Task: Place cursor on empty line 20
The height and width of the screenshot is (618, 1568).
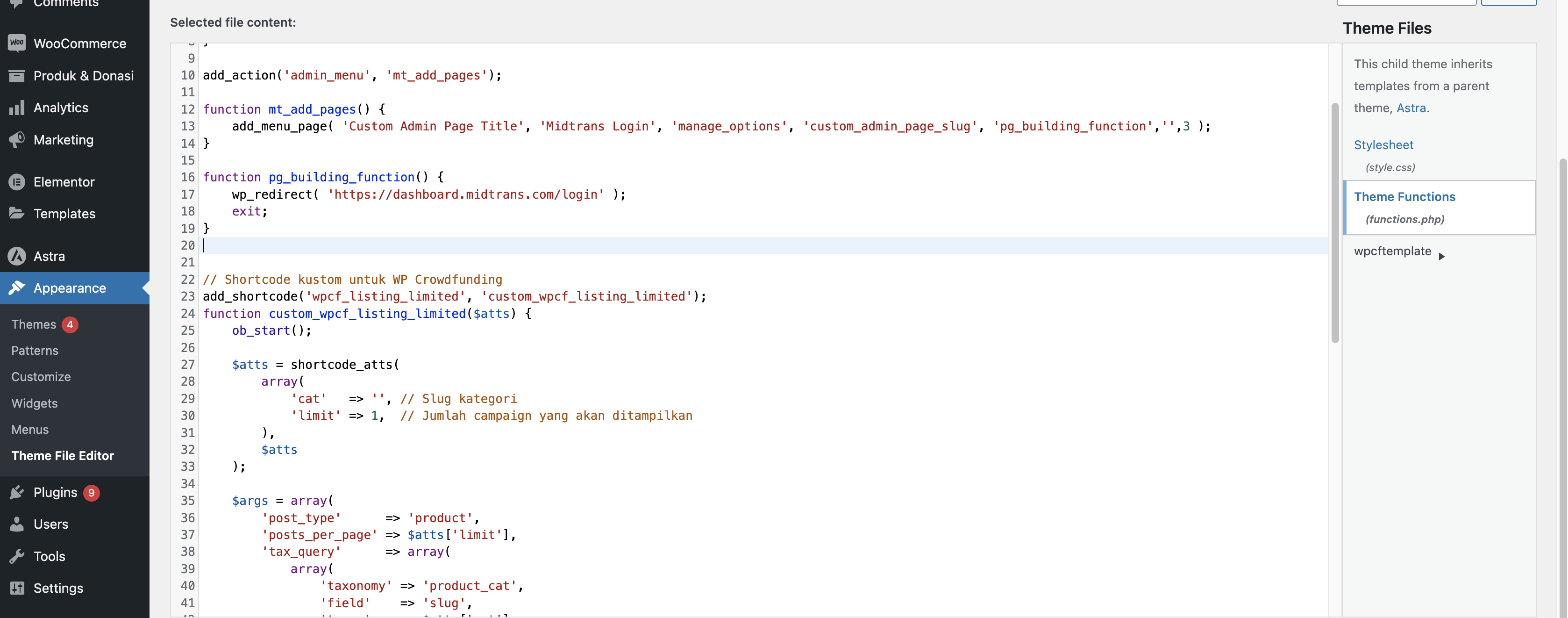Action: pos(764,245)
